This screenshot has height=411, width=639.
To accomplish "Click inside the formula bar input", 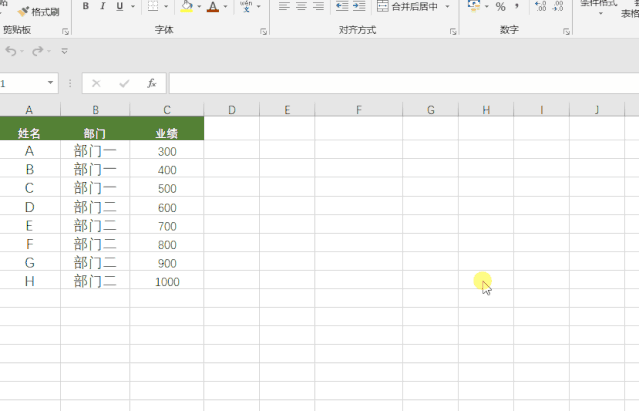I will point(403,84).
